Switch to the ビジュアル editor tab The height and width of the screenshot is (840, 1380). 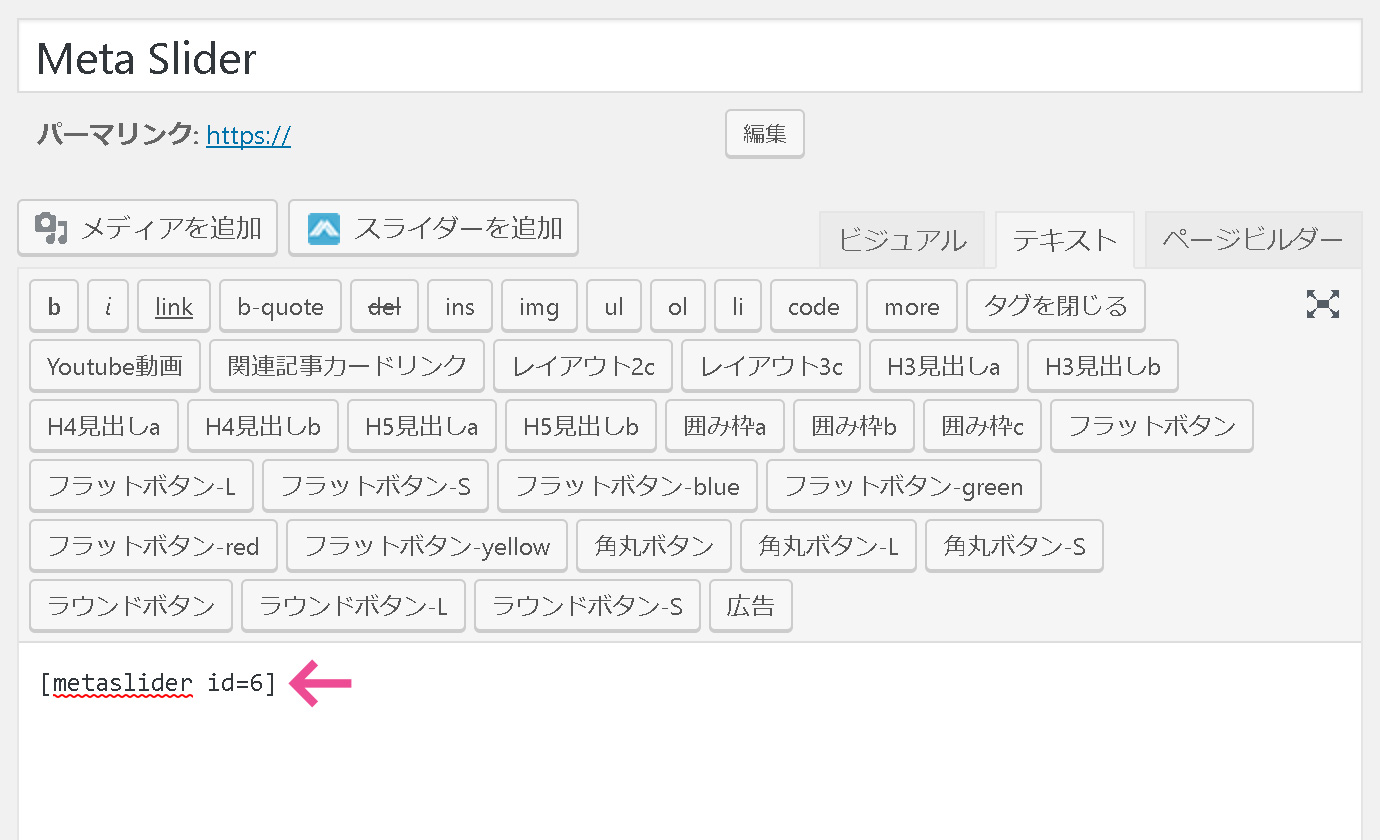[x=902, y=240]
